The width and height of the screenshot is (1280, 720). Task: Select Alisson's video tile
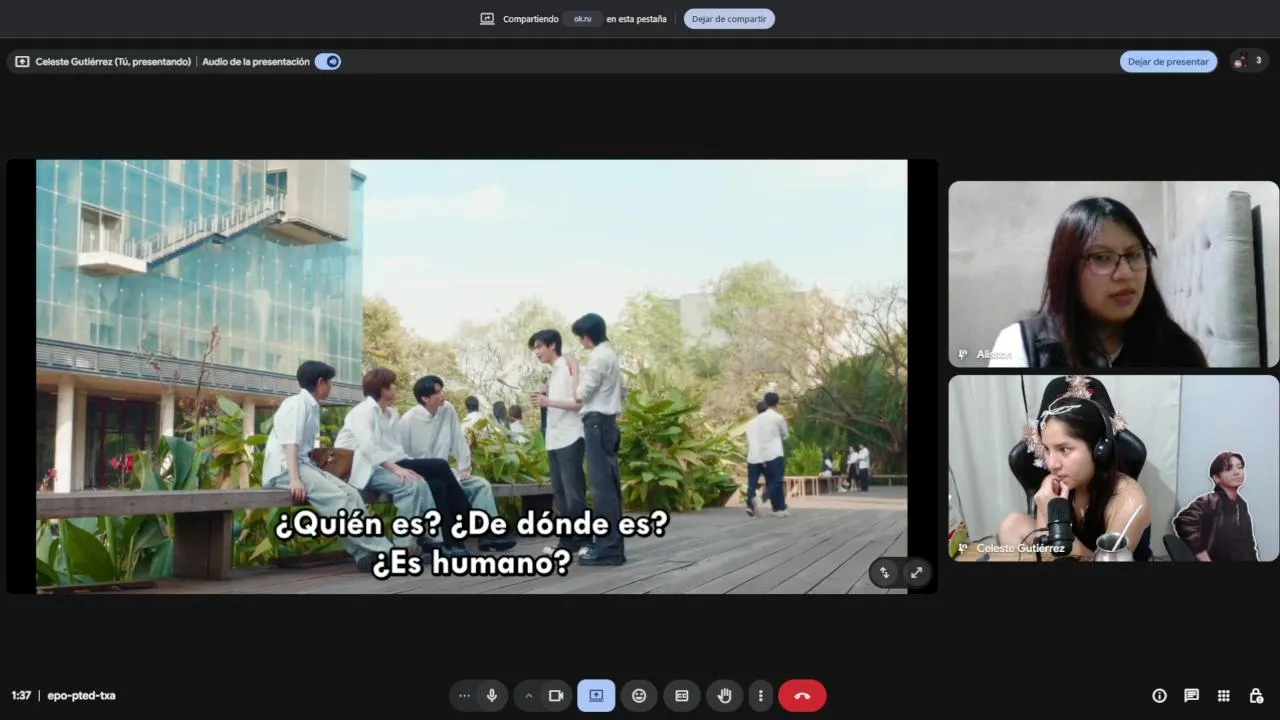(x=1113, y=274)
